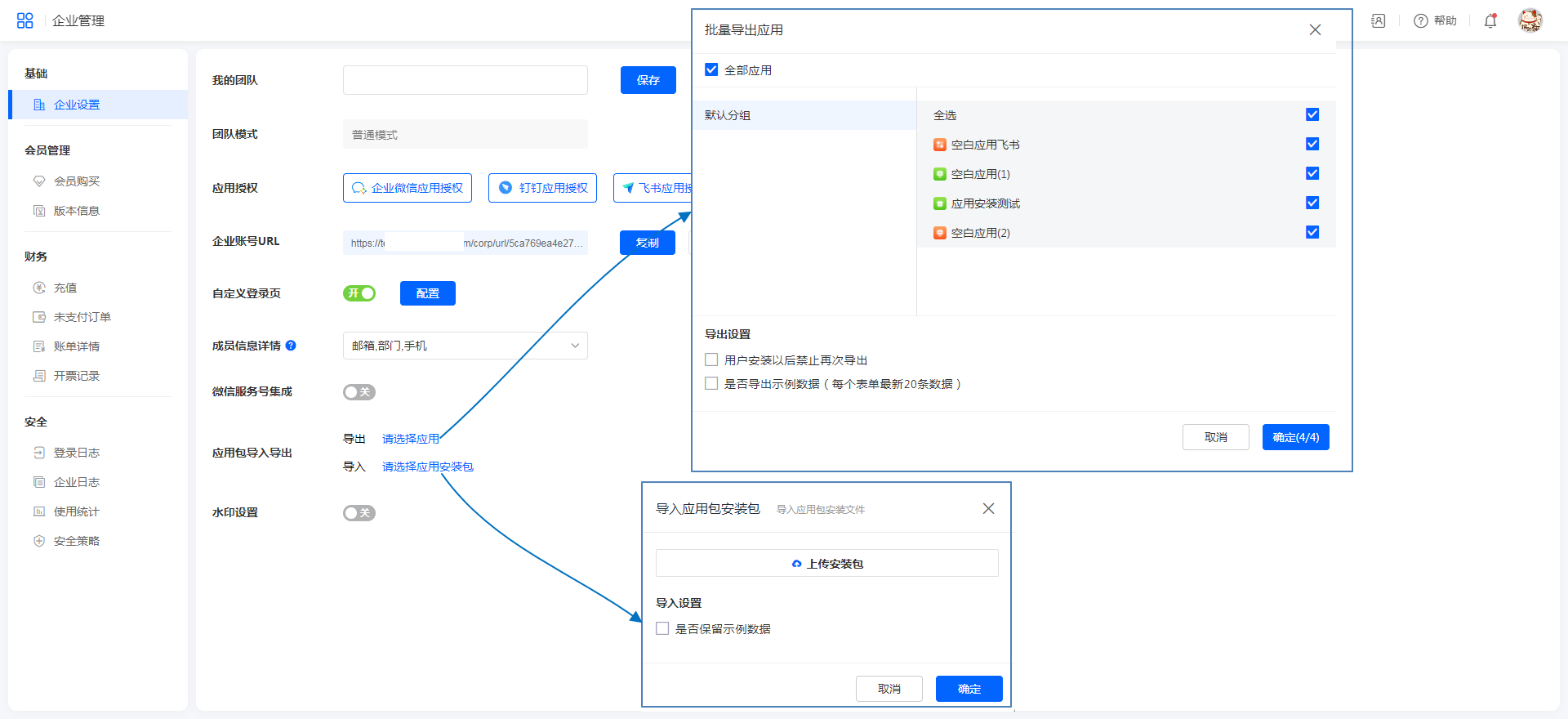This screenshot has height=719, width=1568.
Task: Open 登录日志 in the sidebar
Action: click(x=76, y=453)
